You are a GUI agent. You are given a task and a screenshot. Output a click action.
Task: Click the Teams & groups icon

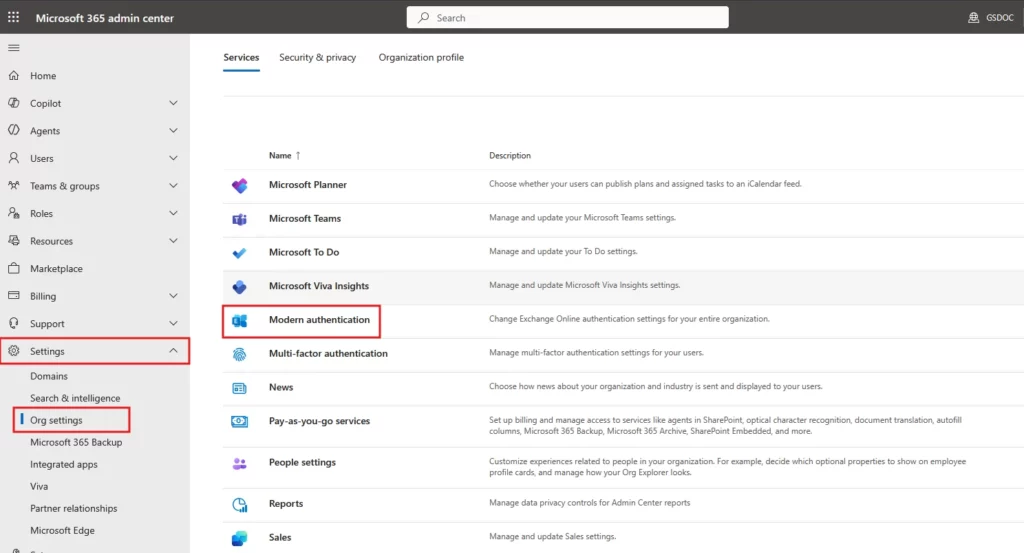[14, 185]
